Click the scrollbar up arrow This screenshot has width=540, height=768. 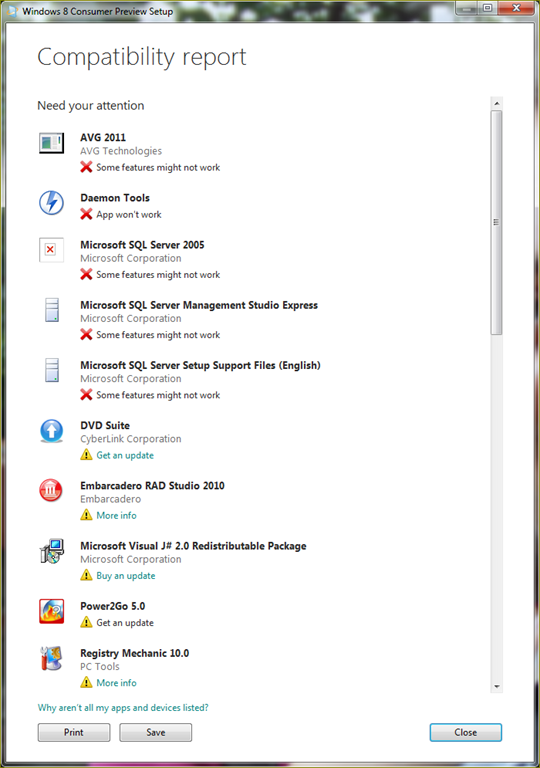pyautogui.click(x=496, y=103)
